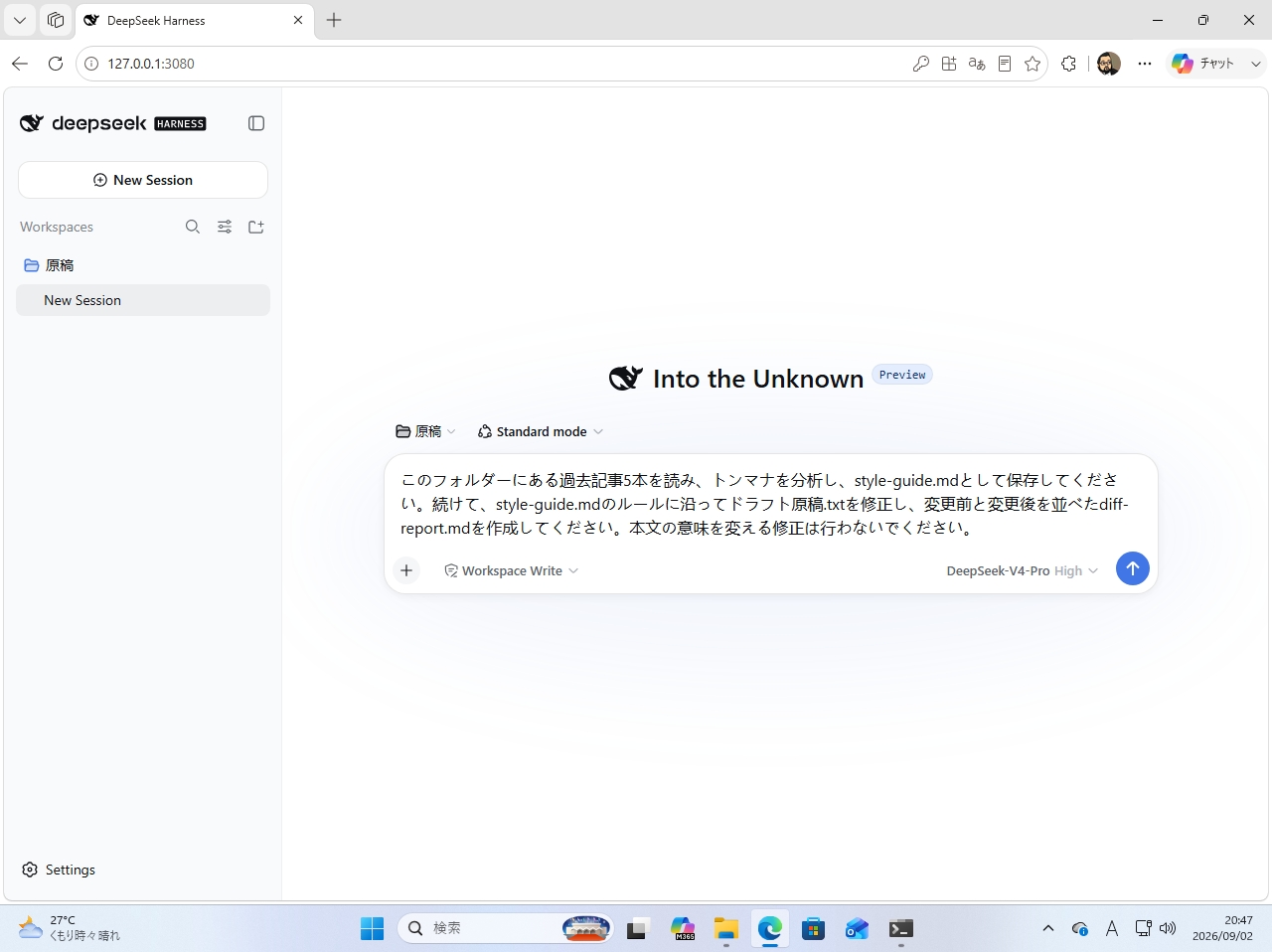Open the Standard mode dropdown
1272x952 pixels.
tap(541, 431)
